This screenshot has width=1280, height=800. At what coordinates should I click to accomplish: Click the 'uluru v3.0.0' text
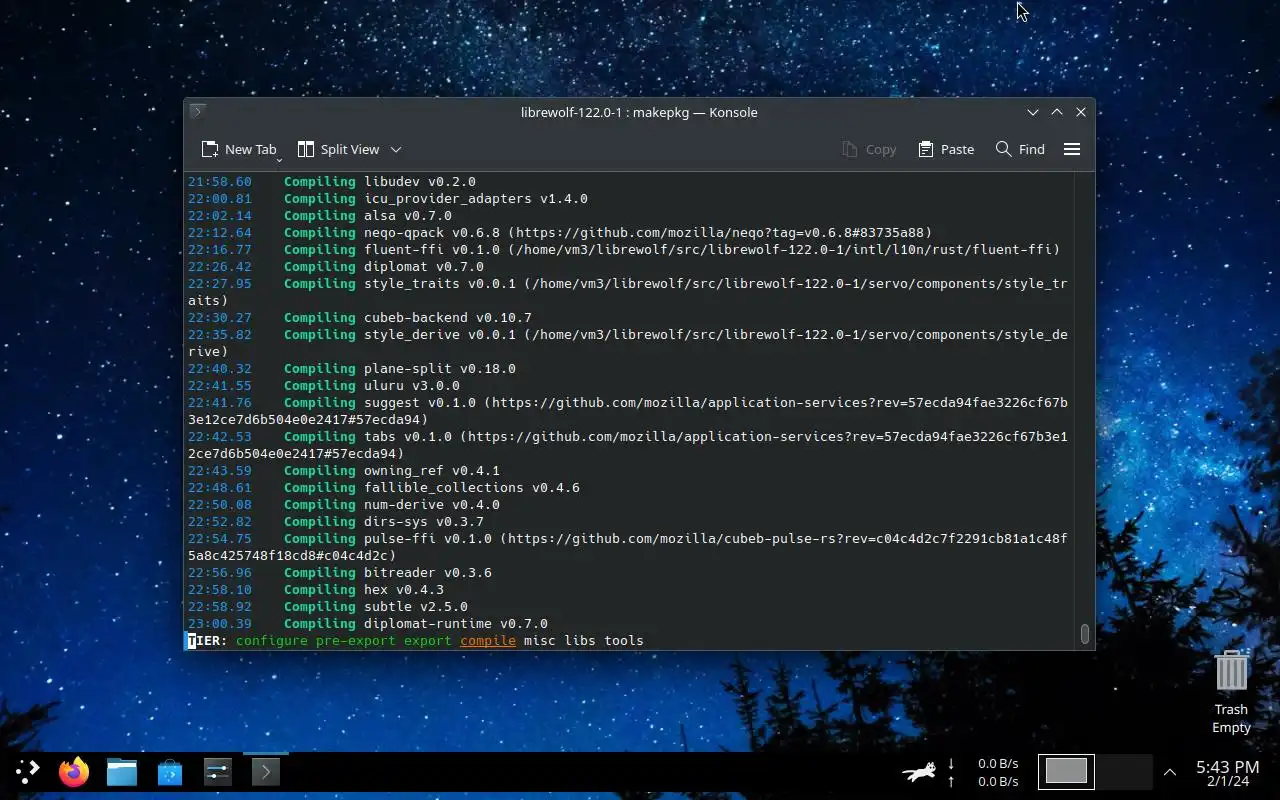pos(412,386)
